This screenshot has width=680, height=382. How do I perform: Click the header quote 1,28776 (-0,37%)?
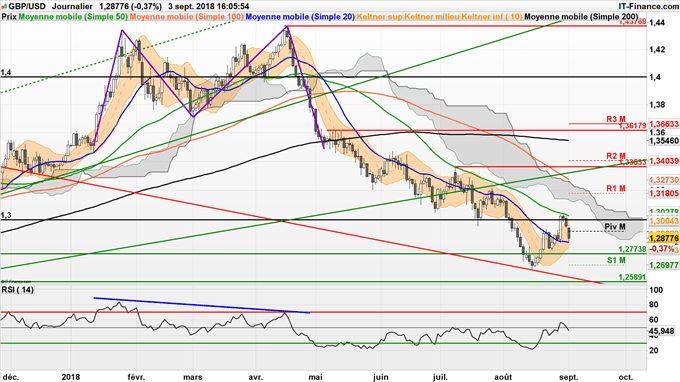130,7
